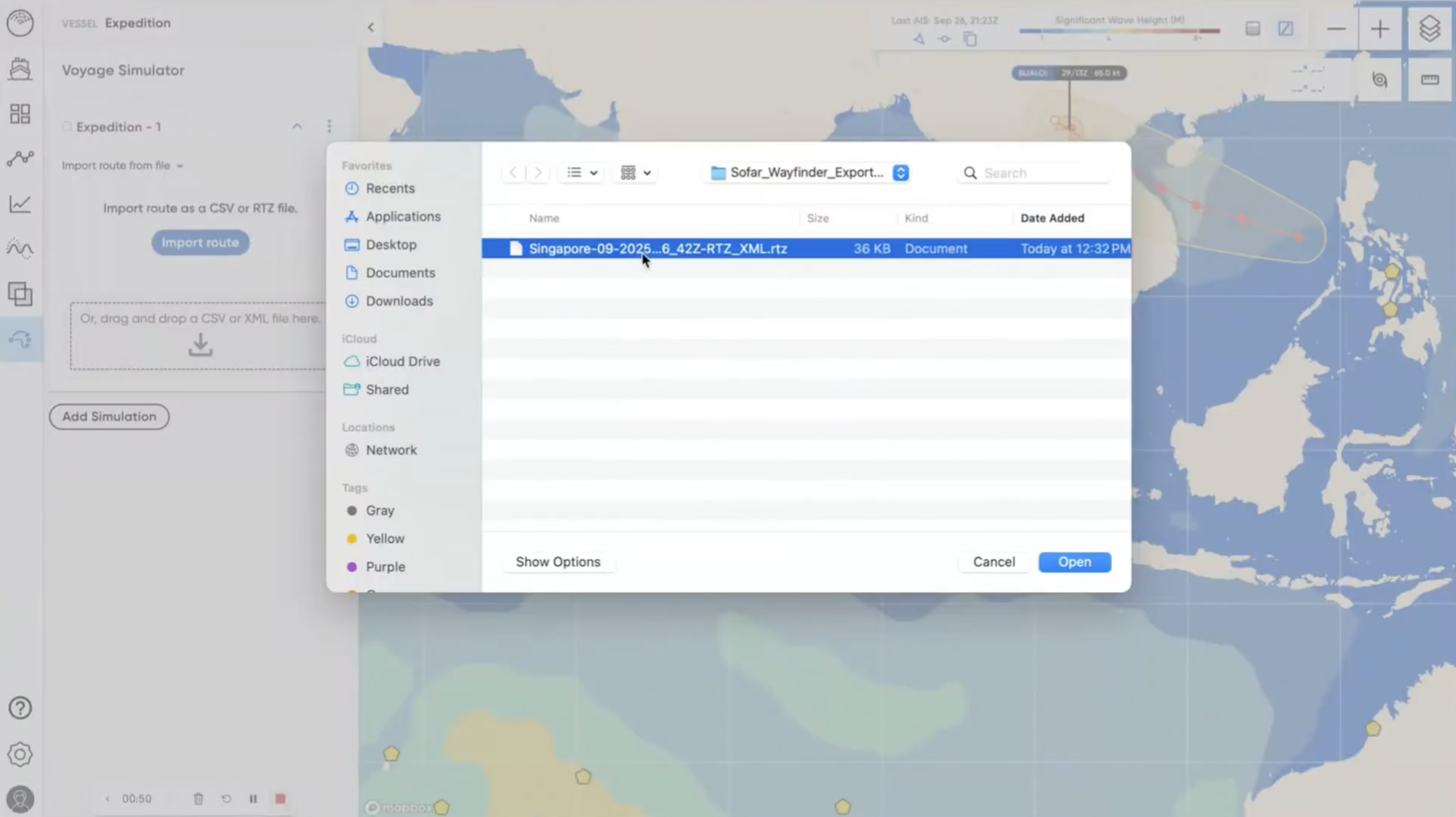Image resolution: width=1456 pixels, height=817 pixels.
Task: Click the edit pencil icon in top toolbar
Action: point(1285,29)
